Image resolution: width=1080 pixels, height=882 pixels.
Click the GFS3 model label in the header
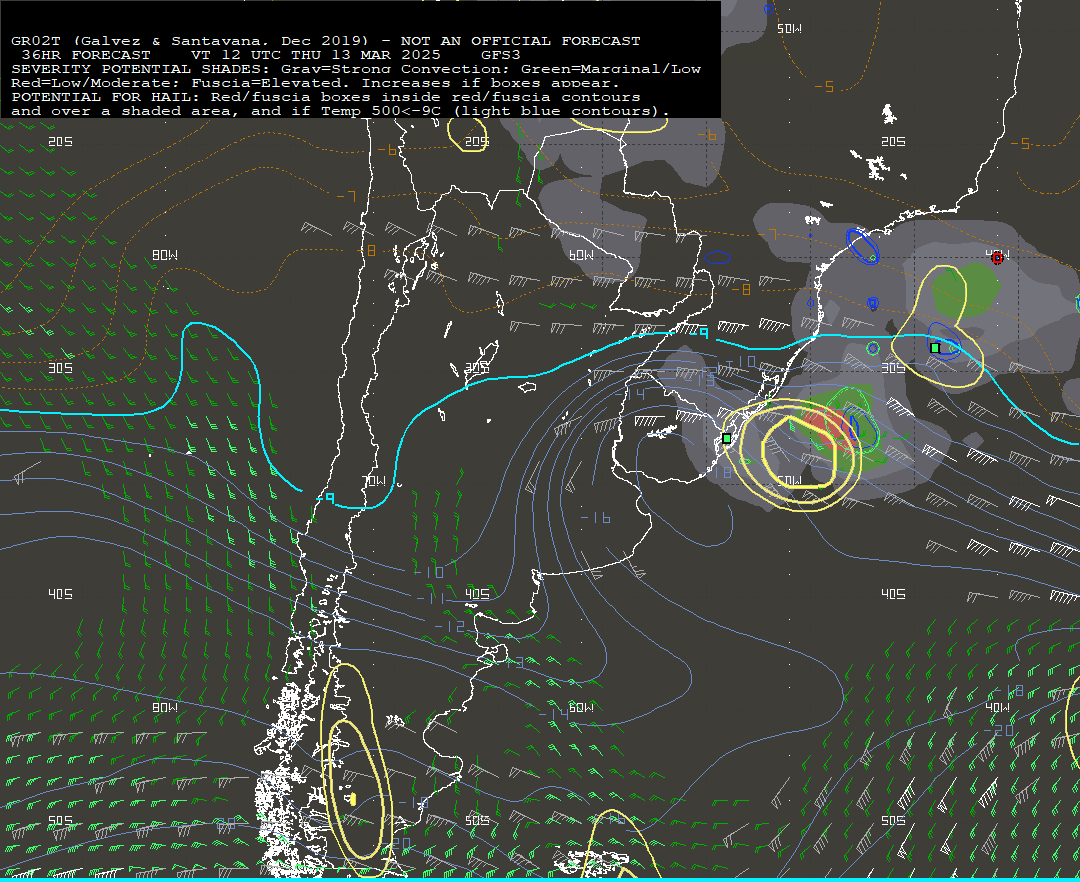501,55
